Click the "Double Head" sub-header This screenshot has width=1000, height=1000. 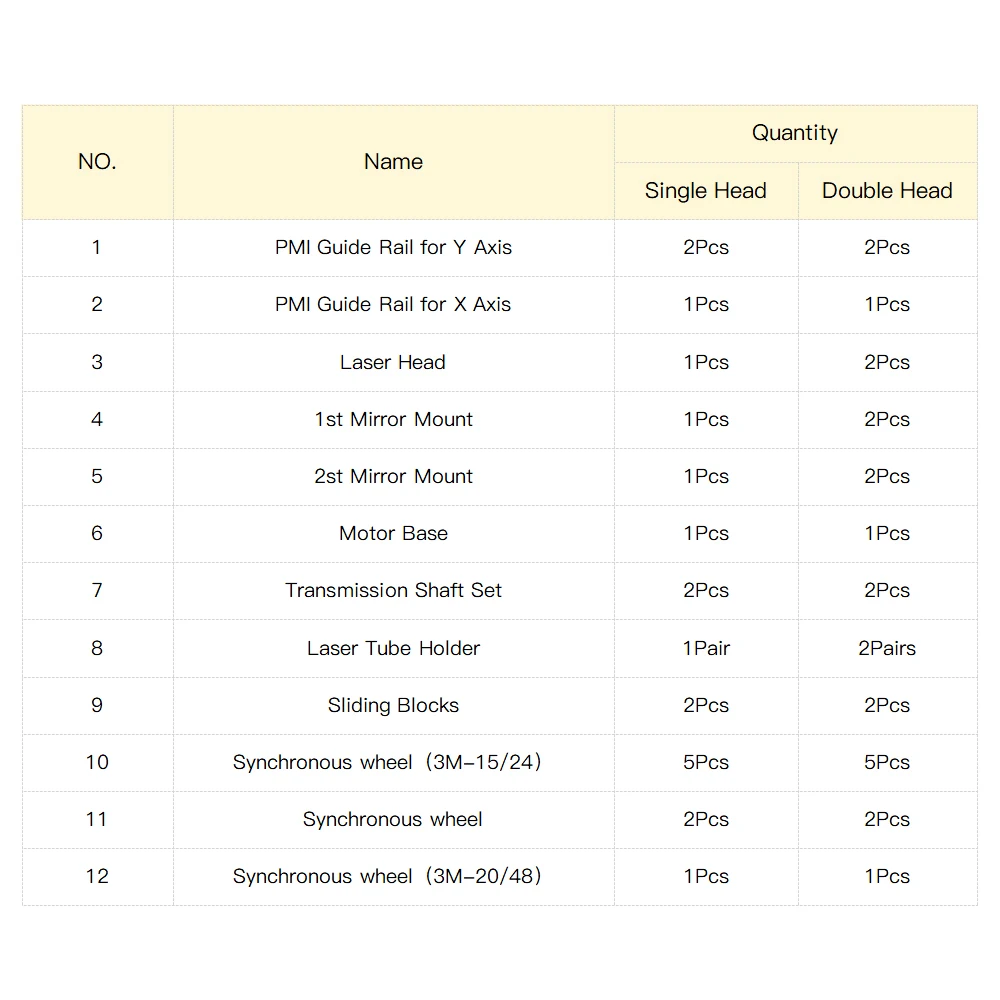tap(887, 191)
